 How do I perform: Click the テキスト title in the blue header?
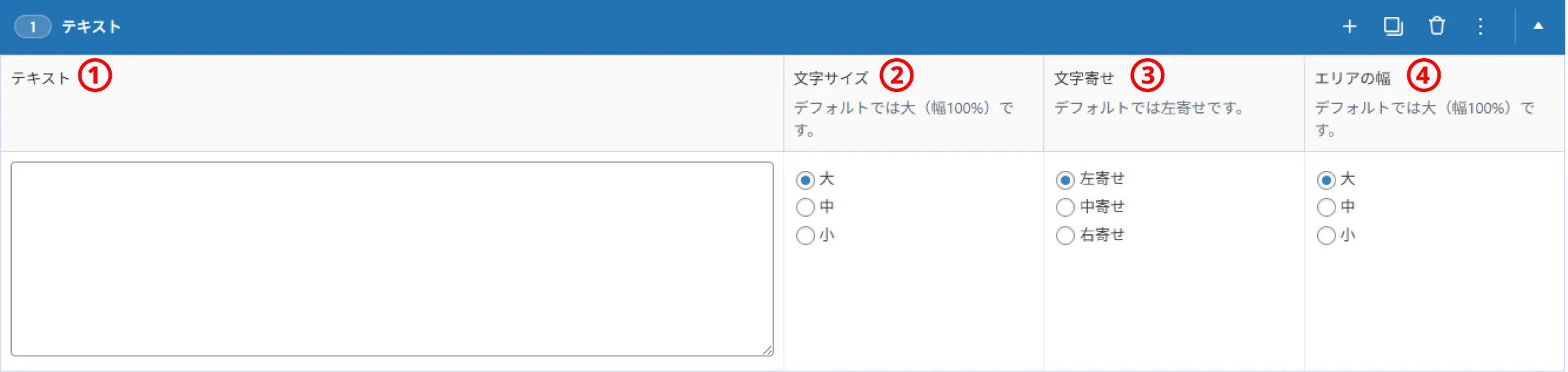click(91, 27)
